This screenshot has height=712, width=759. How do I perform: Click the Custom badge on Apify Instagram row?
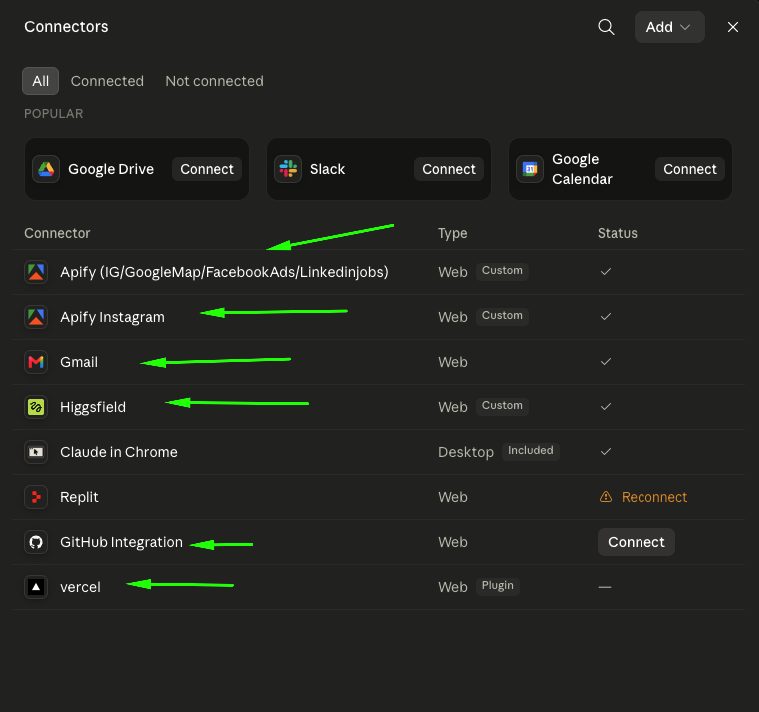[x=502, y=316]
